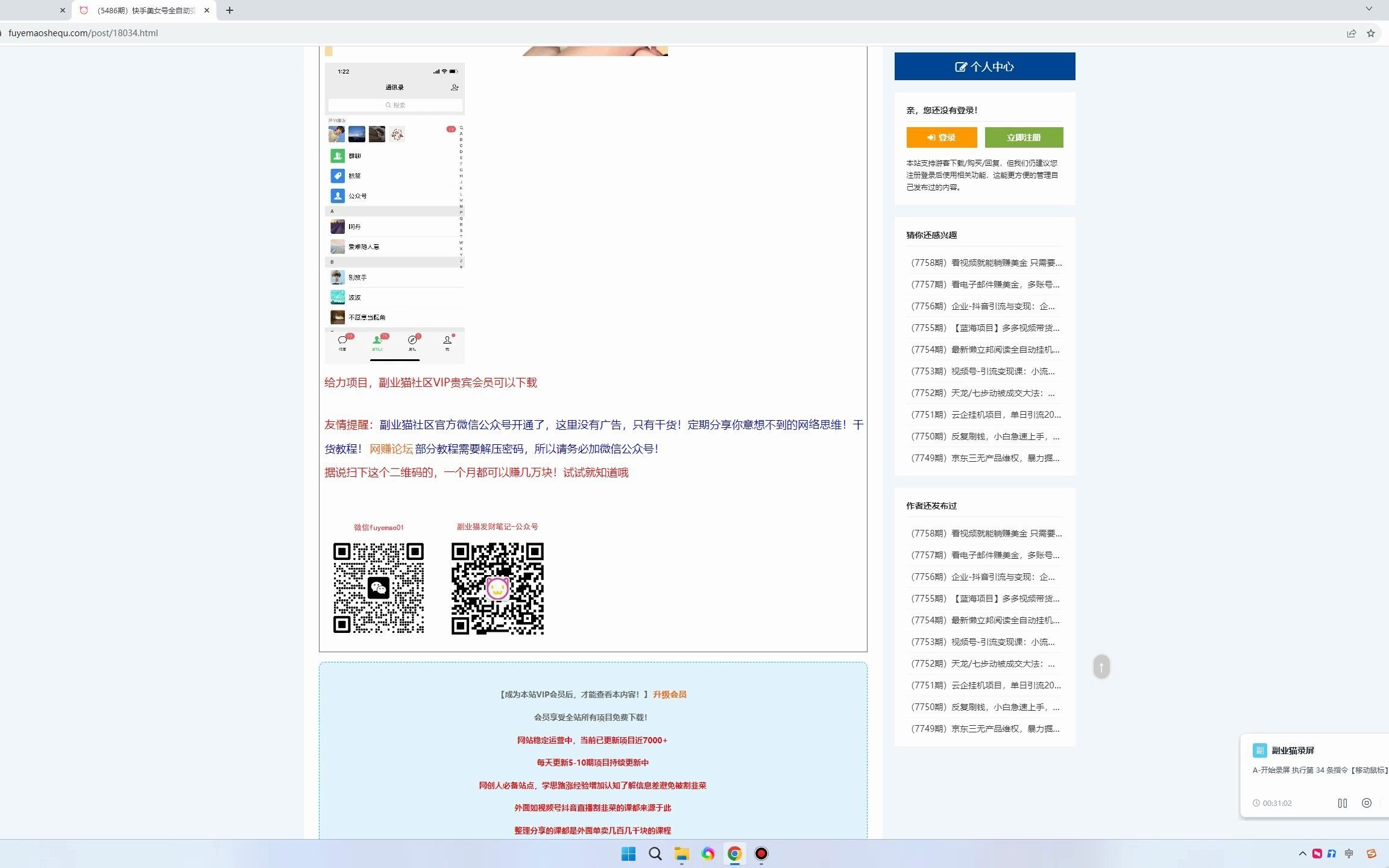Viewport: 1389px width, 868px height.
Task: Open (7758期) link under 猜你还感兴趣
Action: [986, 263]
